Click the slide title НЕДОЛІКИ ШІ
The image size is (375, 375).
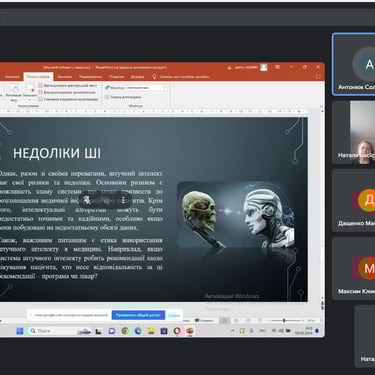57,153
